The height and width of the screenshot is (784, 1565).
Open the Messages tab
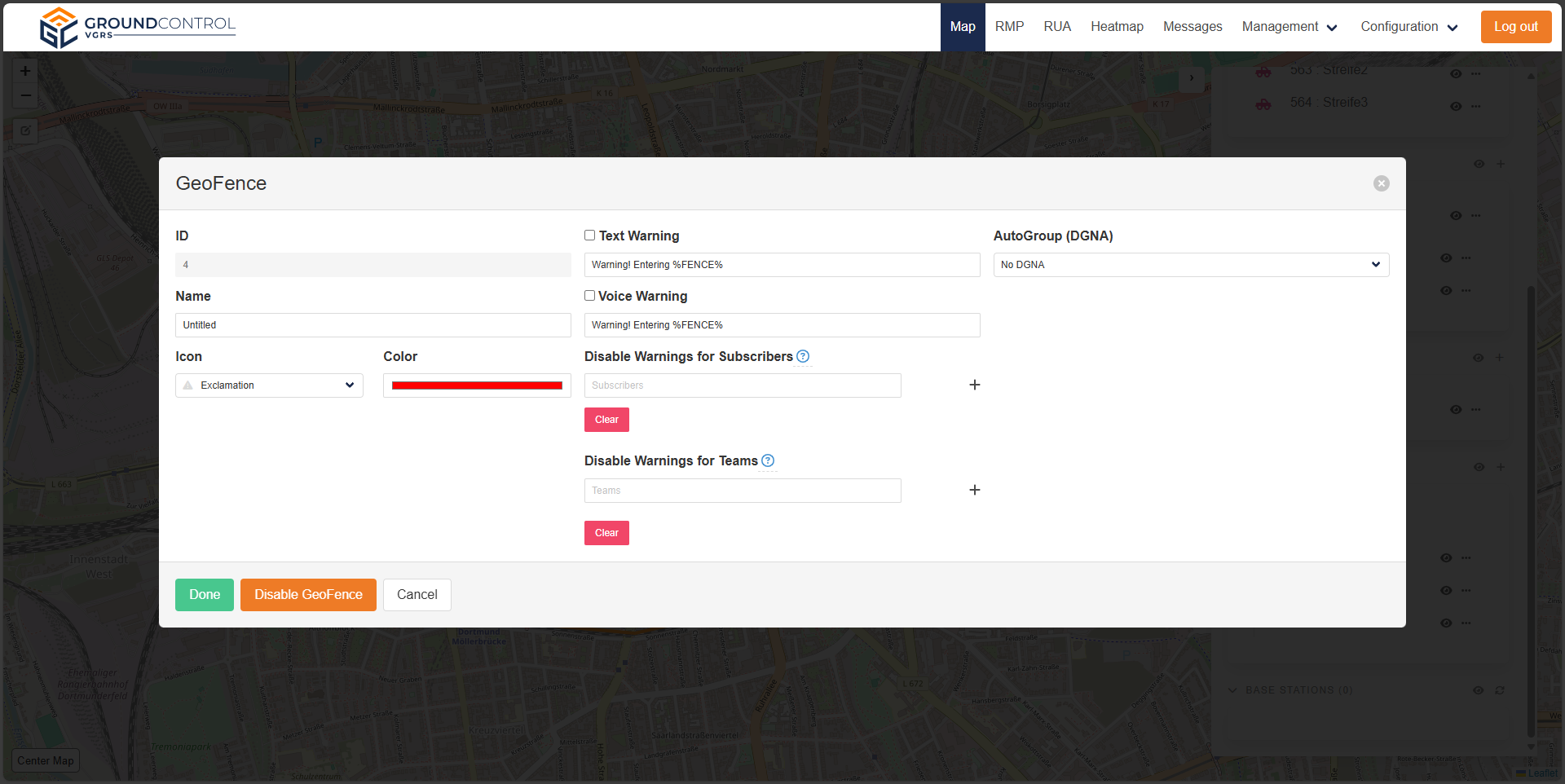coord(1192,27)
